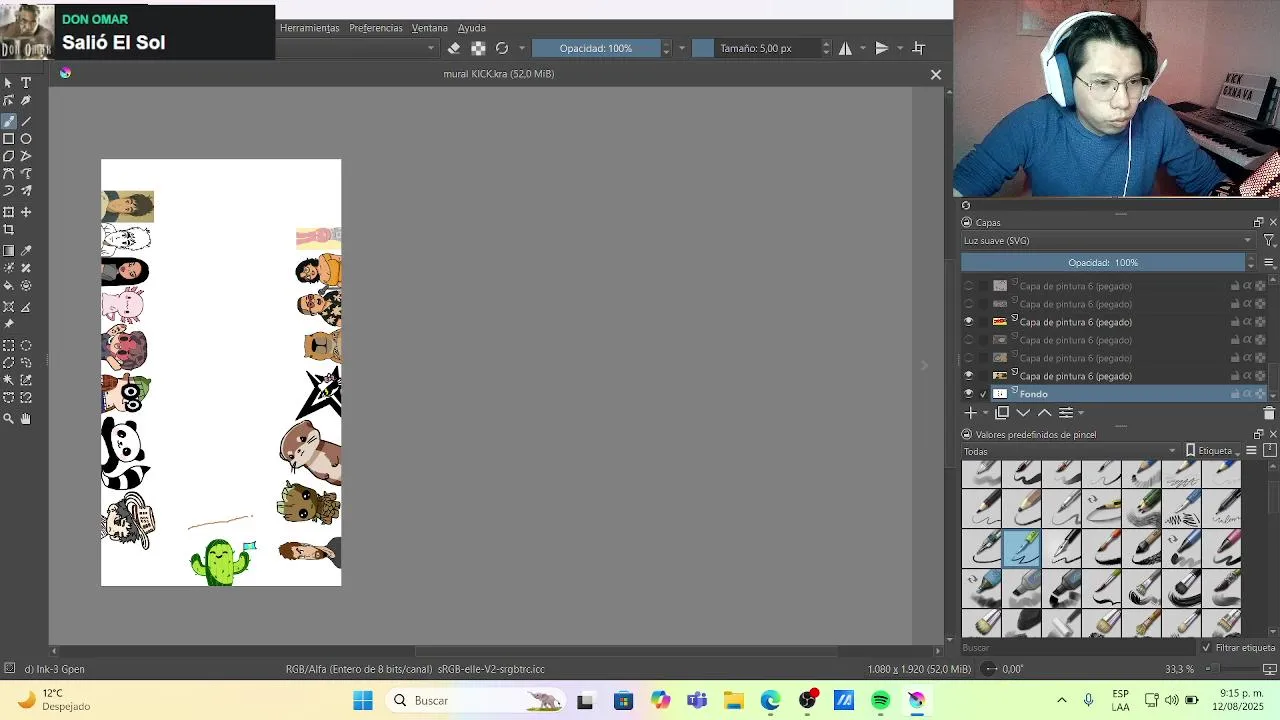The width and height of the screenshot is (1280, 720).
Task: Select the Gradient tool
Action: tap(9, 250)
